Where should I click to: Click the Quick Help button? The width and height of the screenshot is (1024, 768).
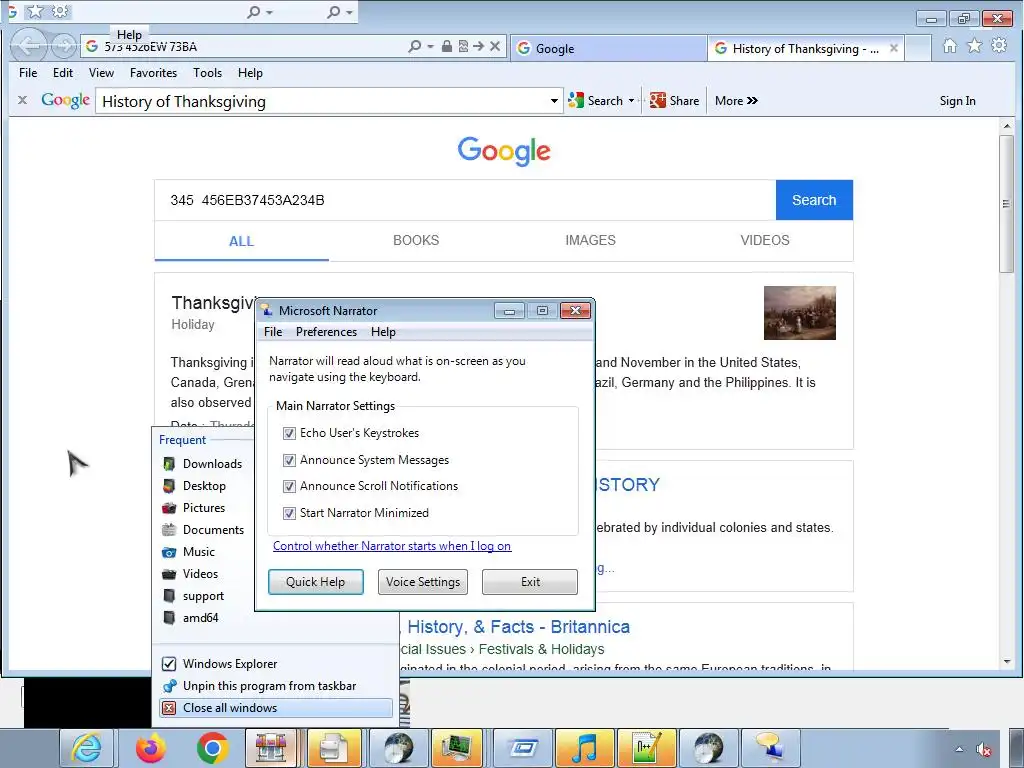315,582
